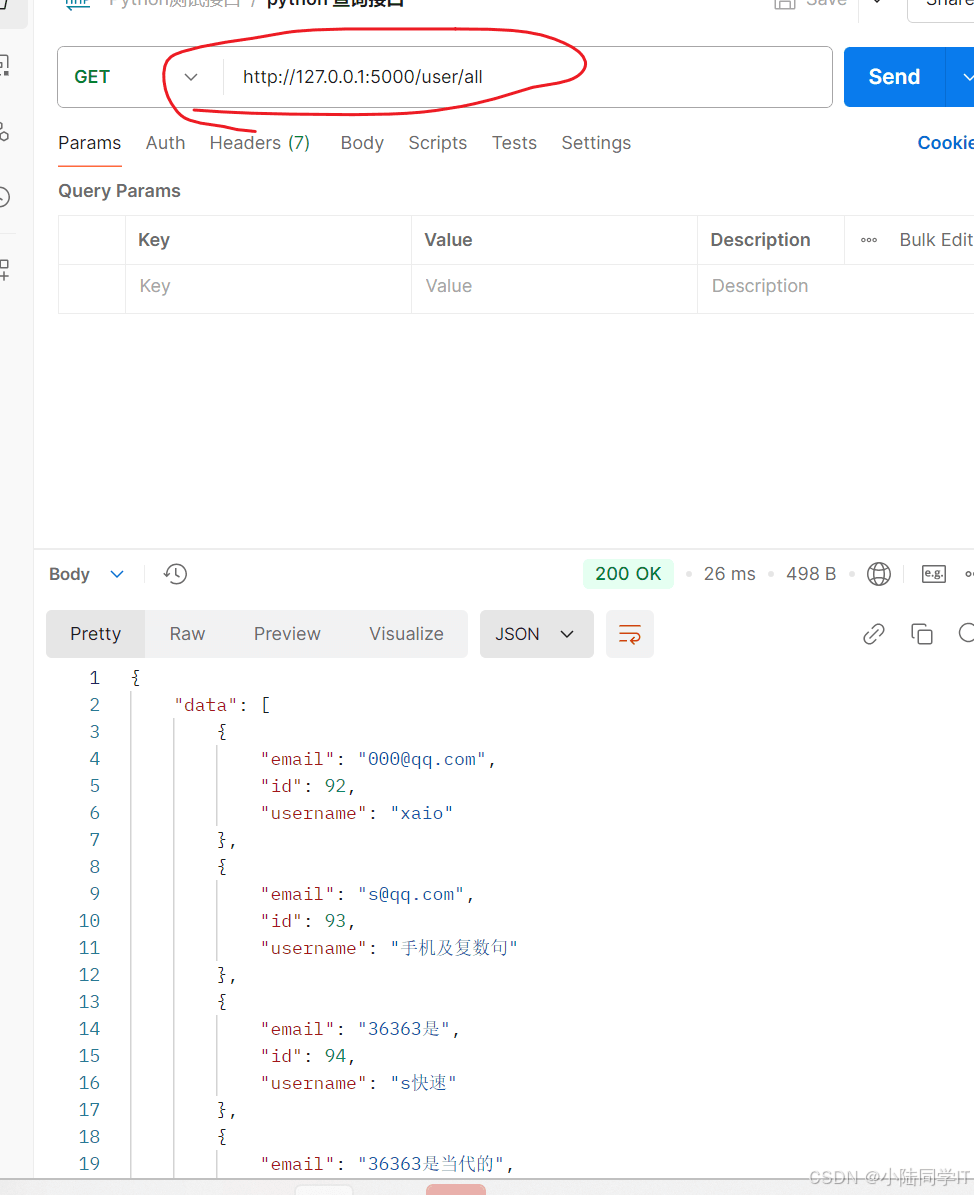Click the "000@qq.com" email value
Image resolution: width=974 pixels, height=1195 pixels.
(421, 760)
